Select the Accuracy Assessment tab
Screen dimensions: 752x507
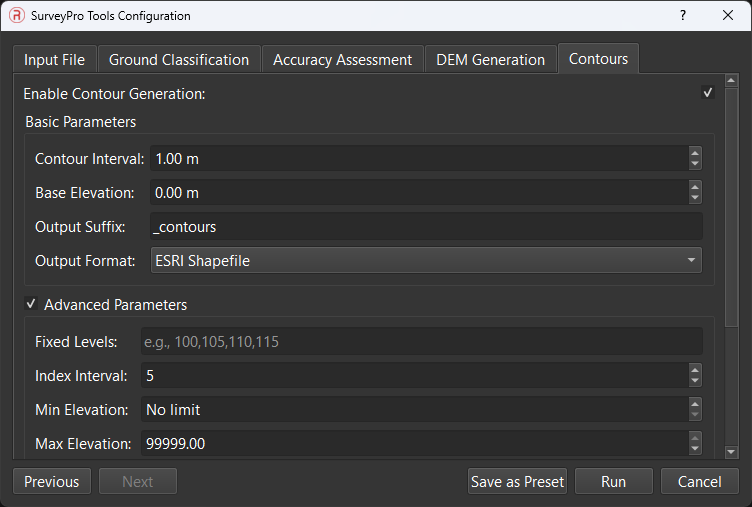coord(342,60)
